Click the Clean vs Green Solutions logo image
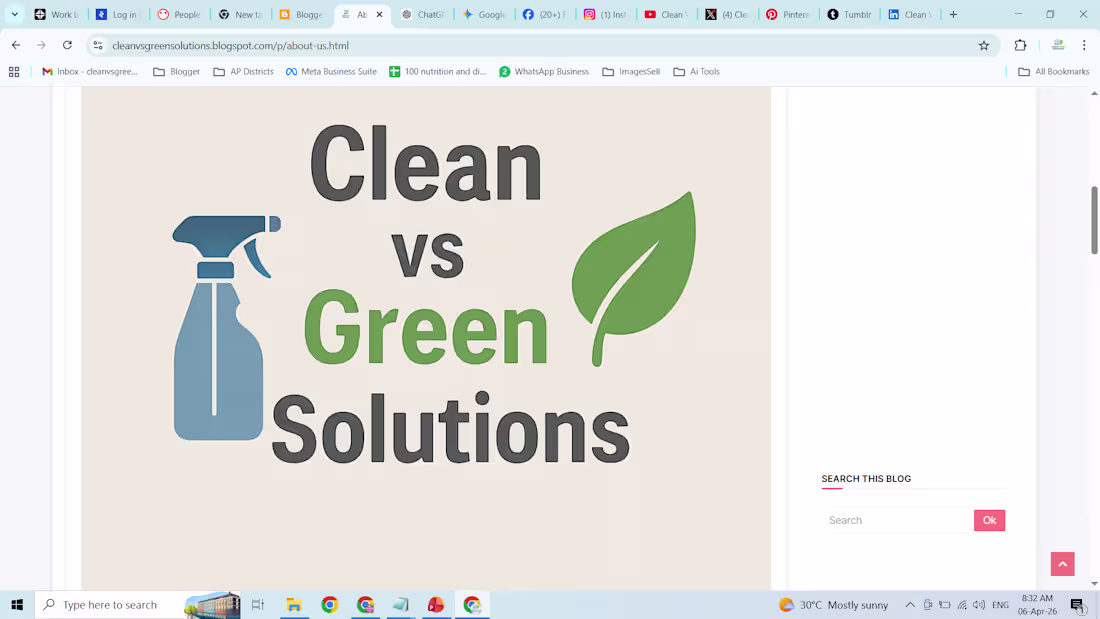Screen dimensions: 1100x619 [426, 338]
